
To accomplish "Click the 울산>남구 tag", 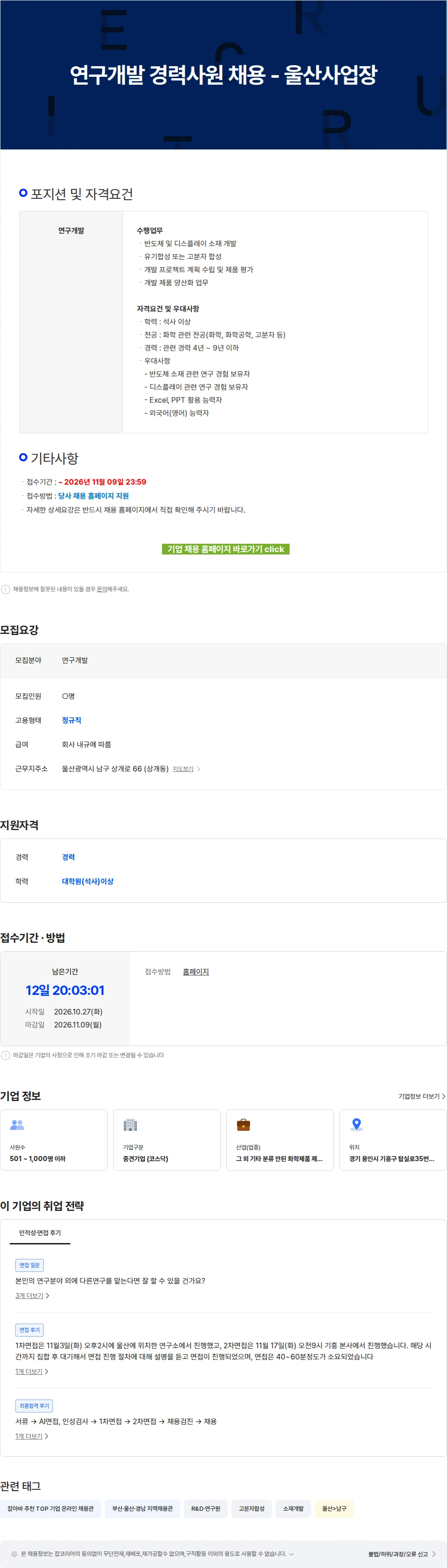I will [x=334, y=1508].
